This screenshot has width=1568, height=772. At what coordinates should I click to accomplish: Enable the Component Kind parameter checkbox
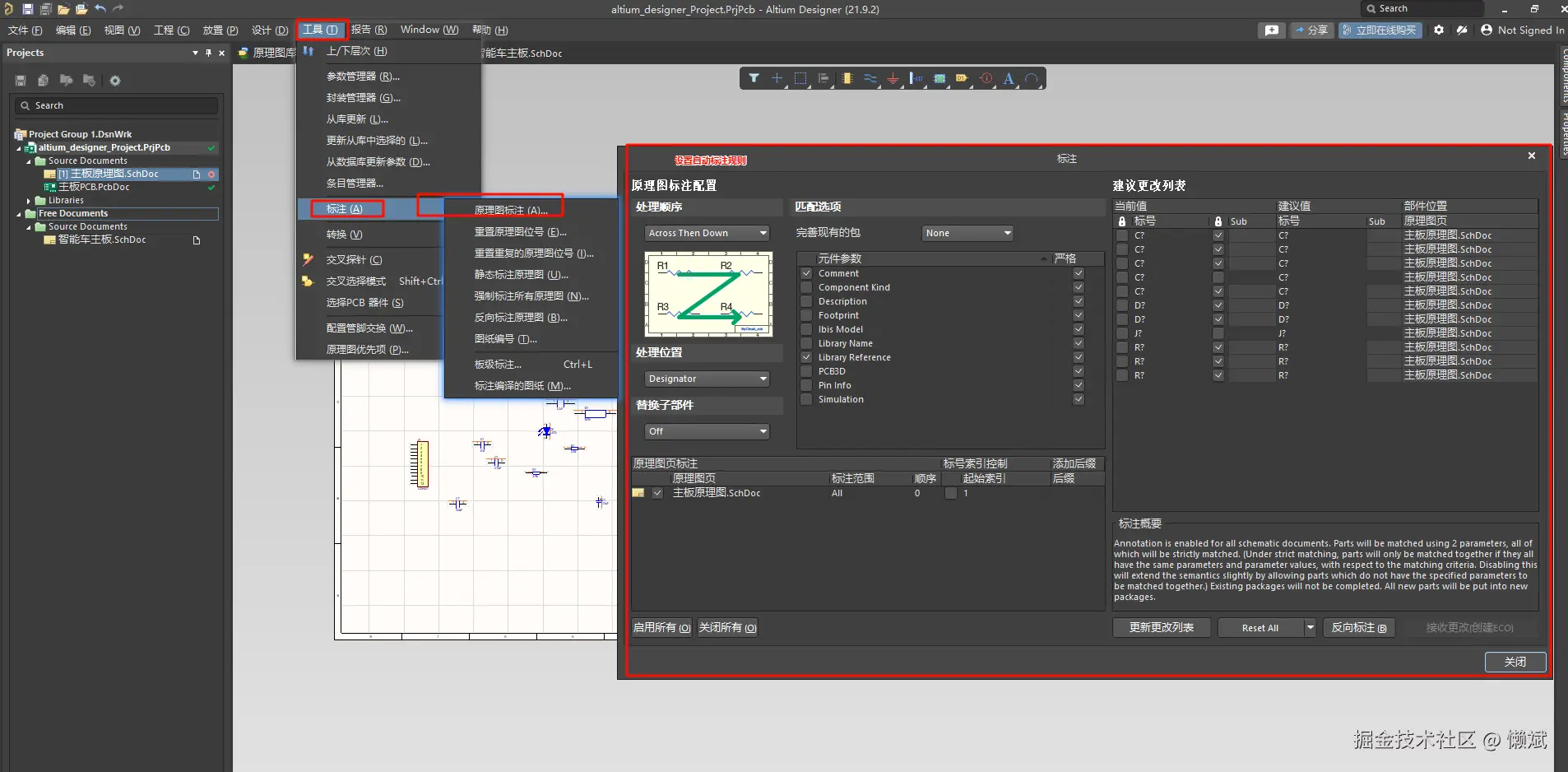[x=806, y=287]
